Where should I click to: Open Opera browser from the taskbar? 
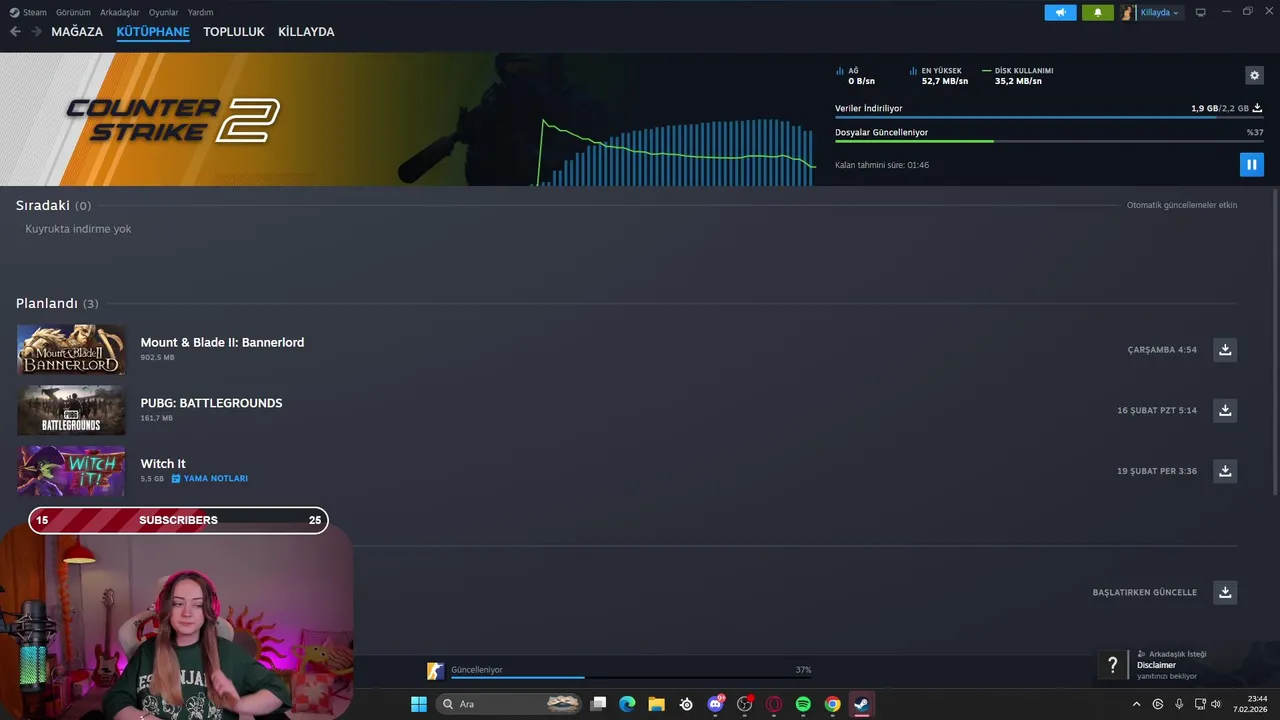[x=773, y=704]
